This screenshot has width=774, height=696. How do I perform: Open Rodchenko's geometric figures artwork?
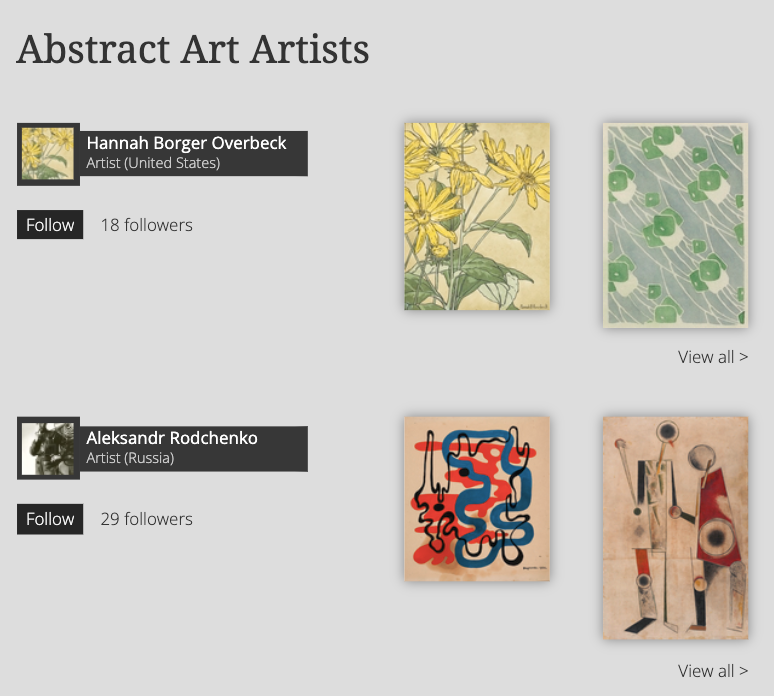tap(675, 527)
